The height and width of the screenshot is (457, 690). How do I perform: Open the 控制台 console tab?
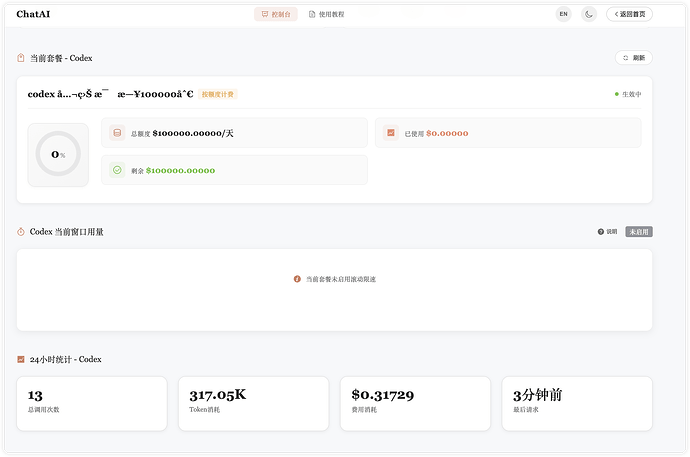pyautogui.click(x=276, y=14)
